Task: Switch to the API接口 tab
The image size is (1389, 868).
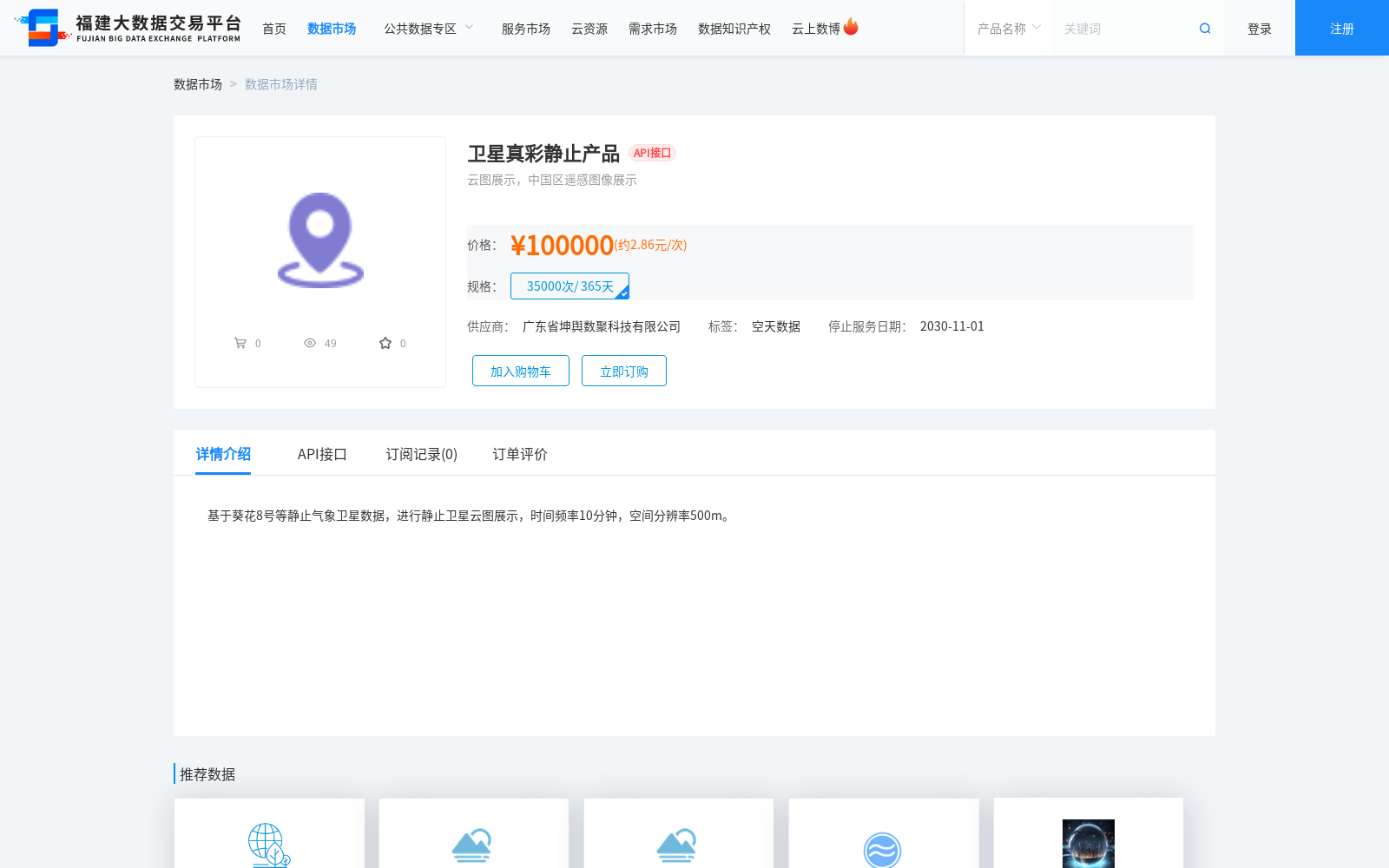Action: click(x=322, y=454)
